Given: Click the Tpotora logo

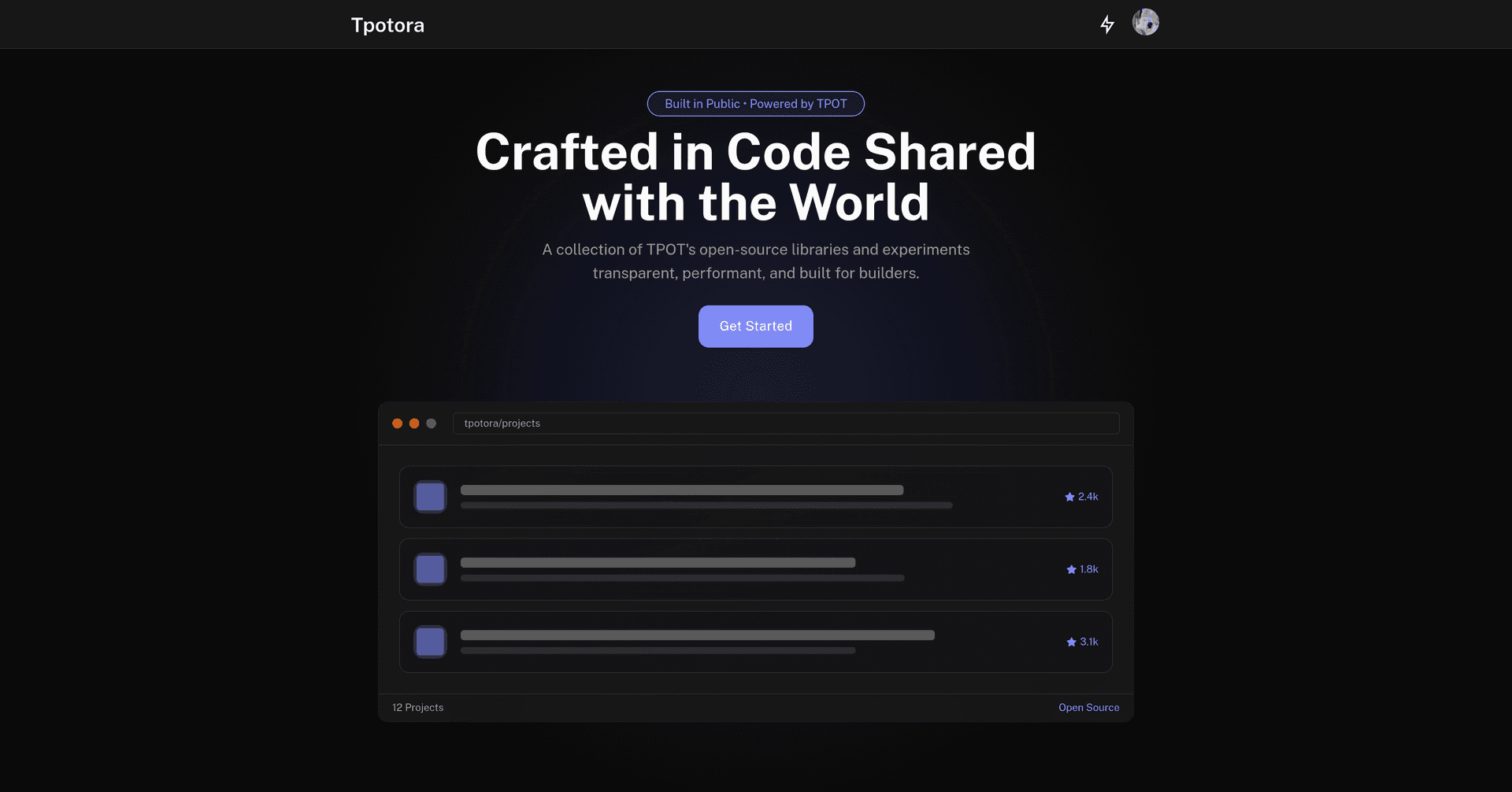Looking at the screenshot, I should click(387, 25).
